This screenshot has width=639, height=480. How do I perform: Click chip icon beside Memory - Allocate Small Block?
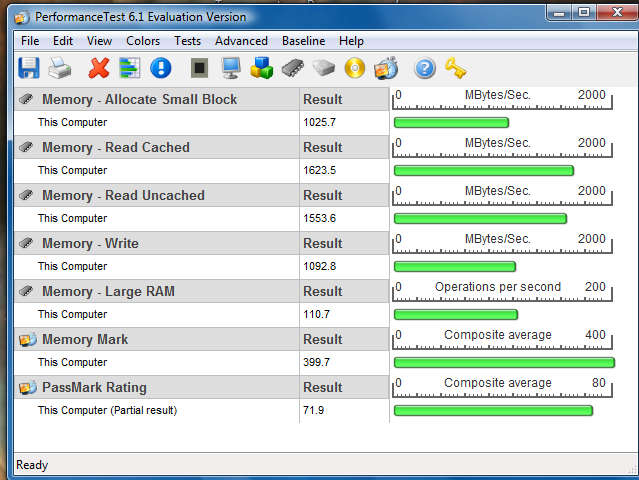(x=26, y=99)
